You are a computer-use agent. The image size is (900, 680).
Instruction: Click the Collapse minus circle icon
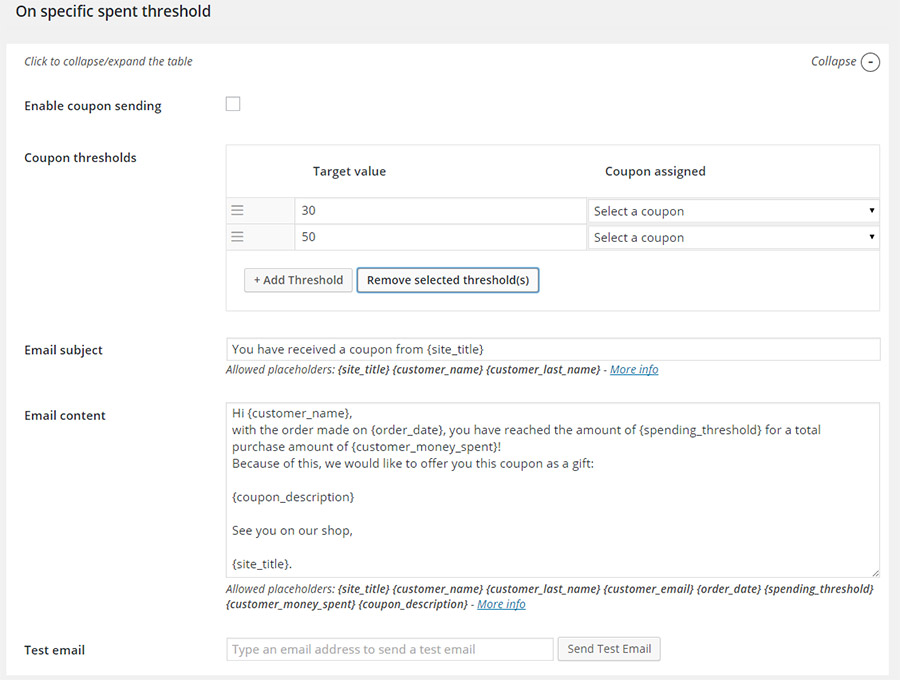(870, 62)
